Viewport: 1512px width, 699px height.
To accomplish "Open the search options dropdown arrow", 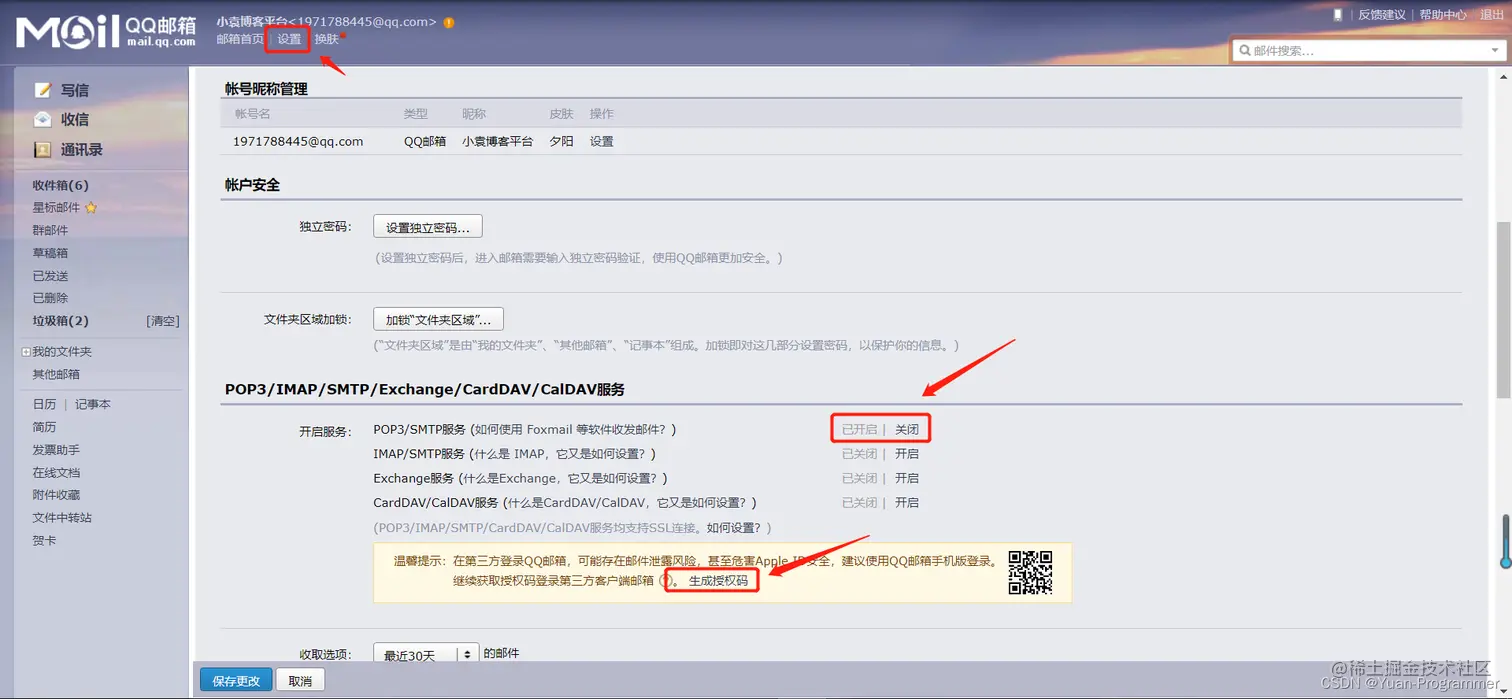I will pos(1493,49).
